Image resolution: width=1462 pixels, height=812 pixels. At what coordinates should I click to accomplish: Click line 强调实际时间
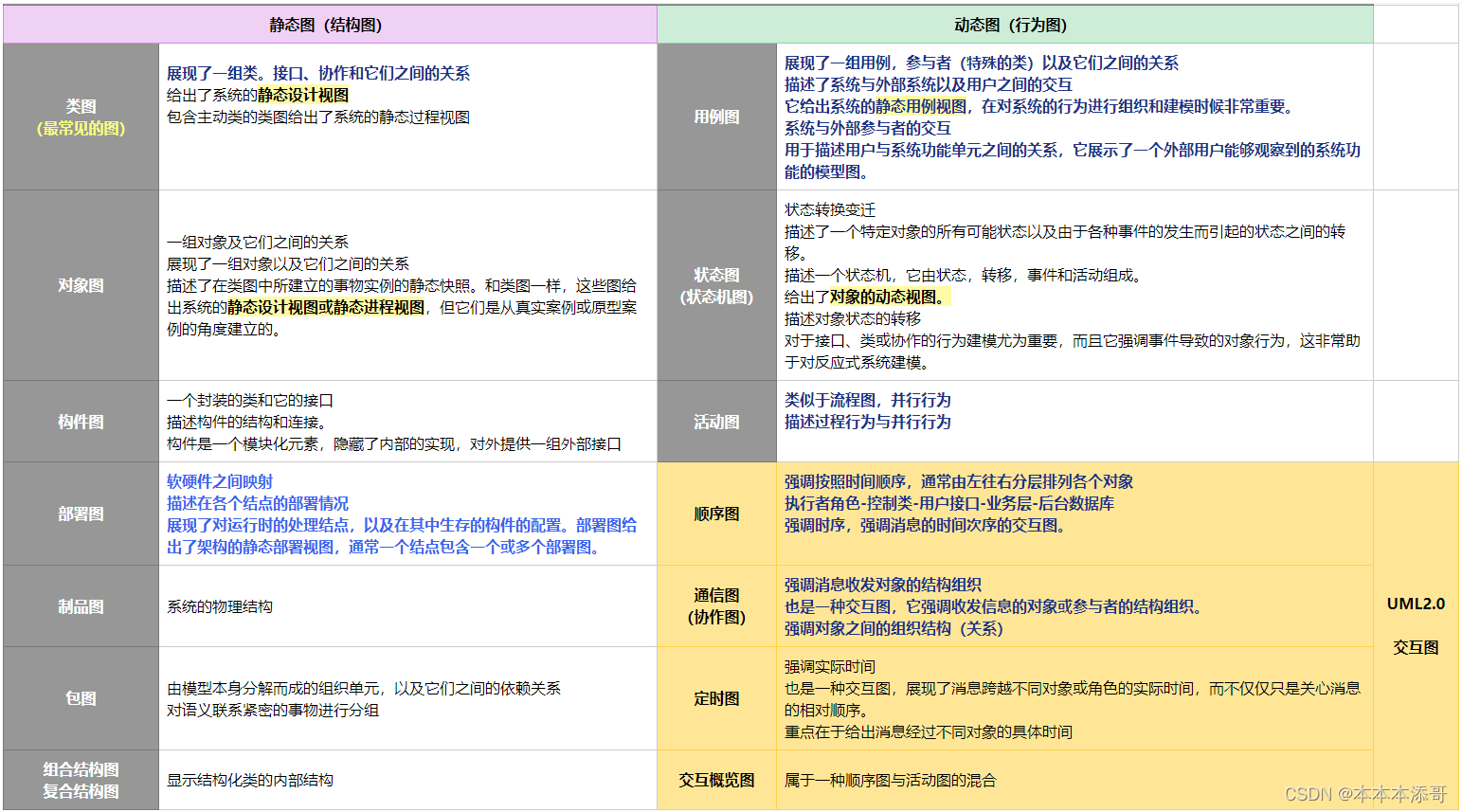coord(830,666)
